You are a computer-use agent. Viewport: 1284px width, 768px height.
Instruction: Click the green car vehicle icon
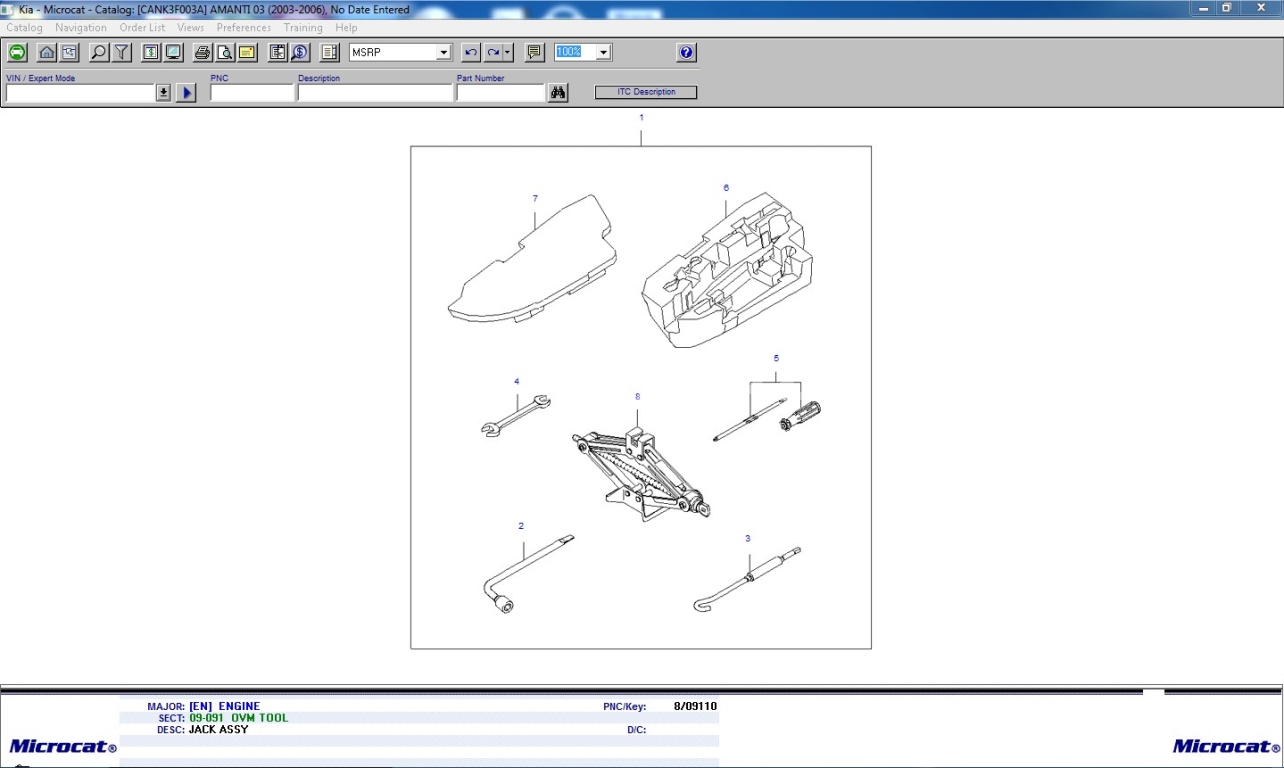tap(17, 52)
